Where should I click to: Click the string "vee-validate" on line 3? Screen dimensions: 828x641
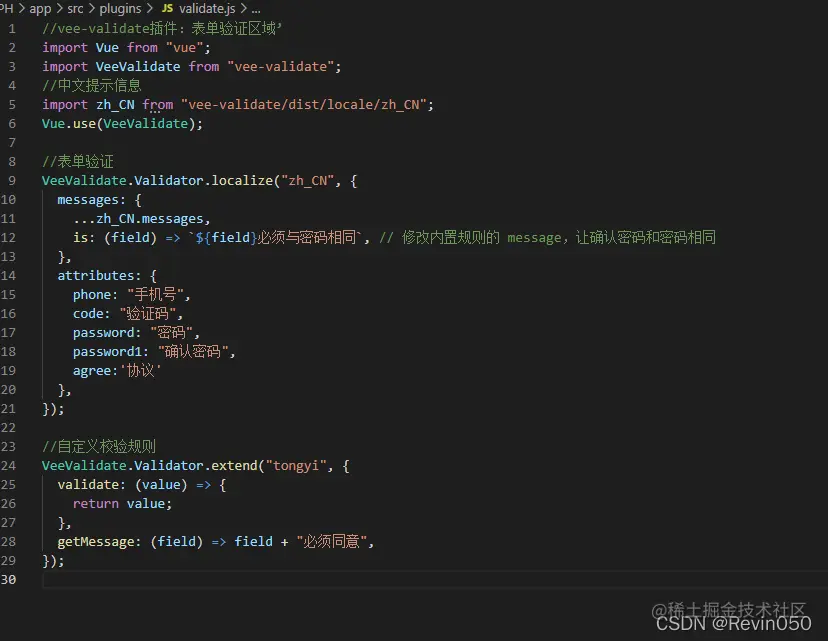(280, 67)
